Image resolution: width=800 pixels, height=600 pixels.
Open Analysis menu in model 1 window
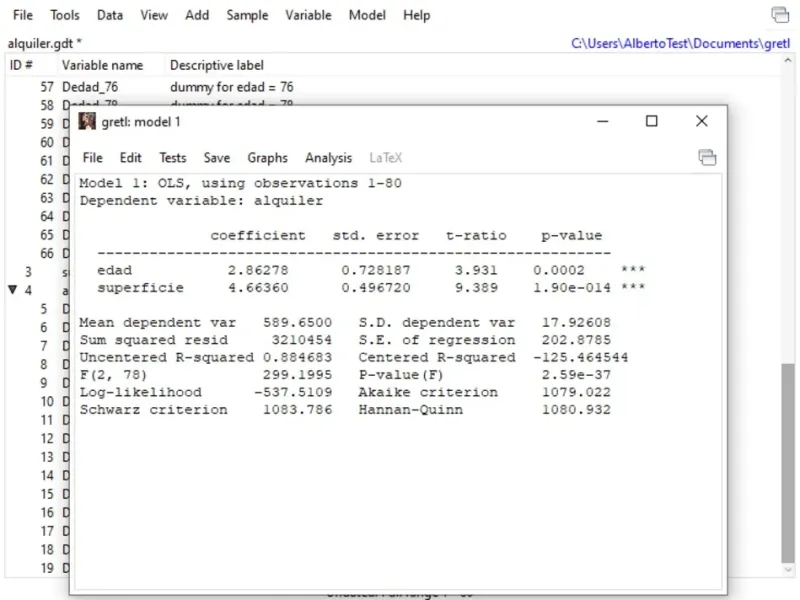tap(329, 158)
